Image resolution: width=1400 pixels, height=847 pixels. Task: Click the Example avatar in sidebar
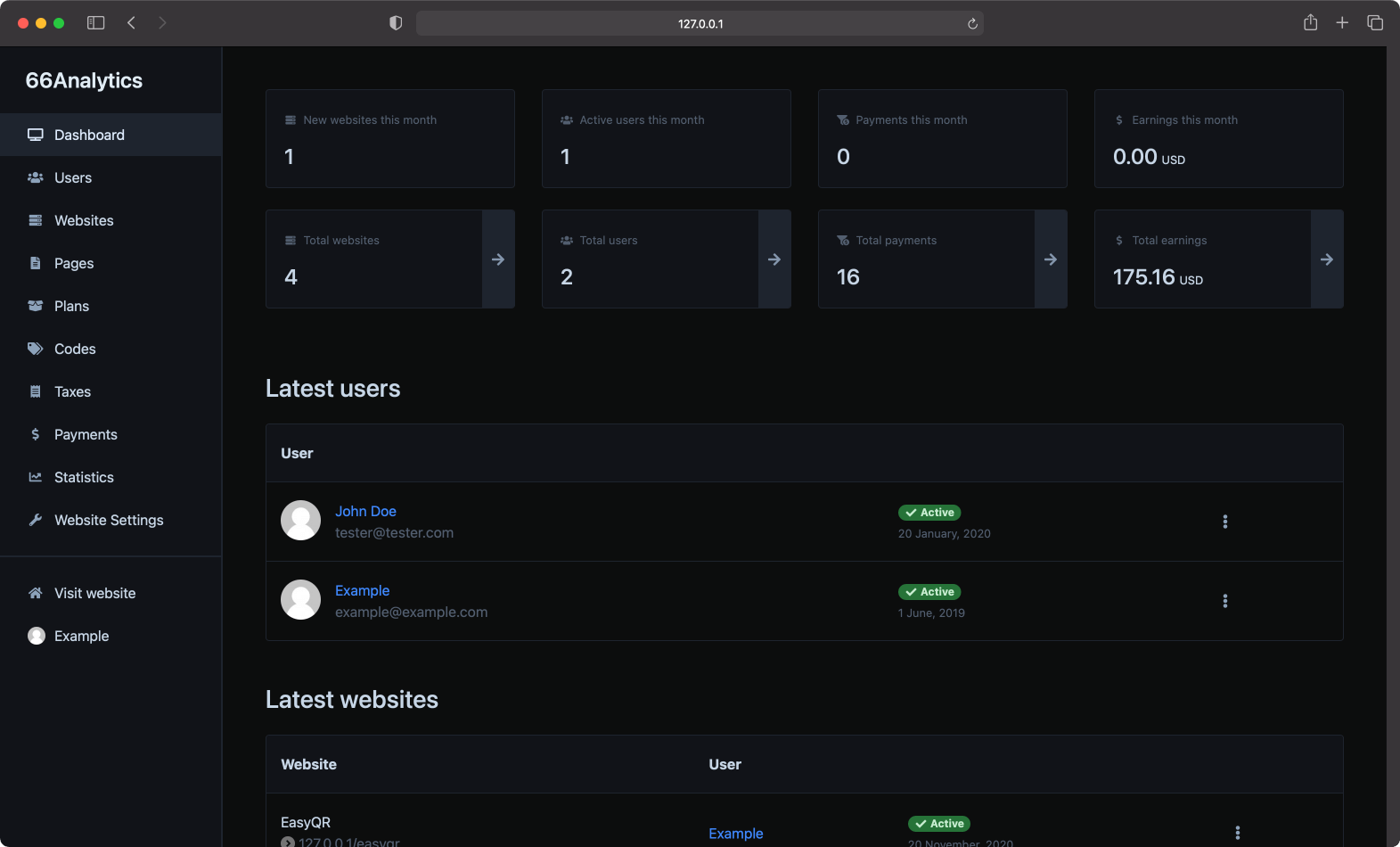[x=37, y=636]
